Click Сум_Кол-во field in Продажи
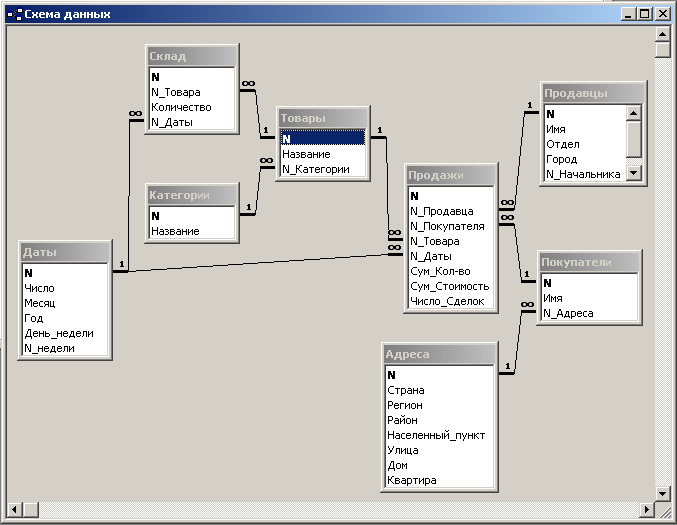The image size is (677, 525). click(x=451, y=271)
